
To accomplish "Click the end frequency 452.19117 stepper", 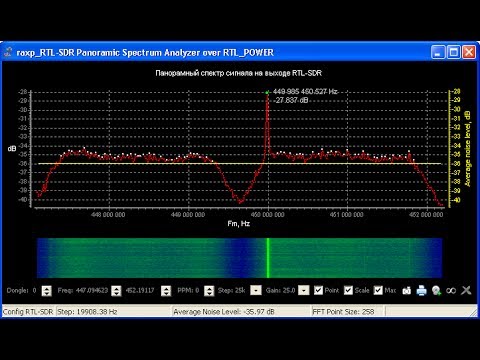I will coord(166,291).
